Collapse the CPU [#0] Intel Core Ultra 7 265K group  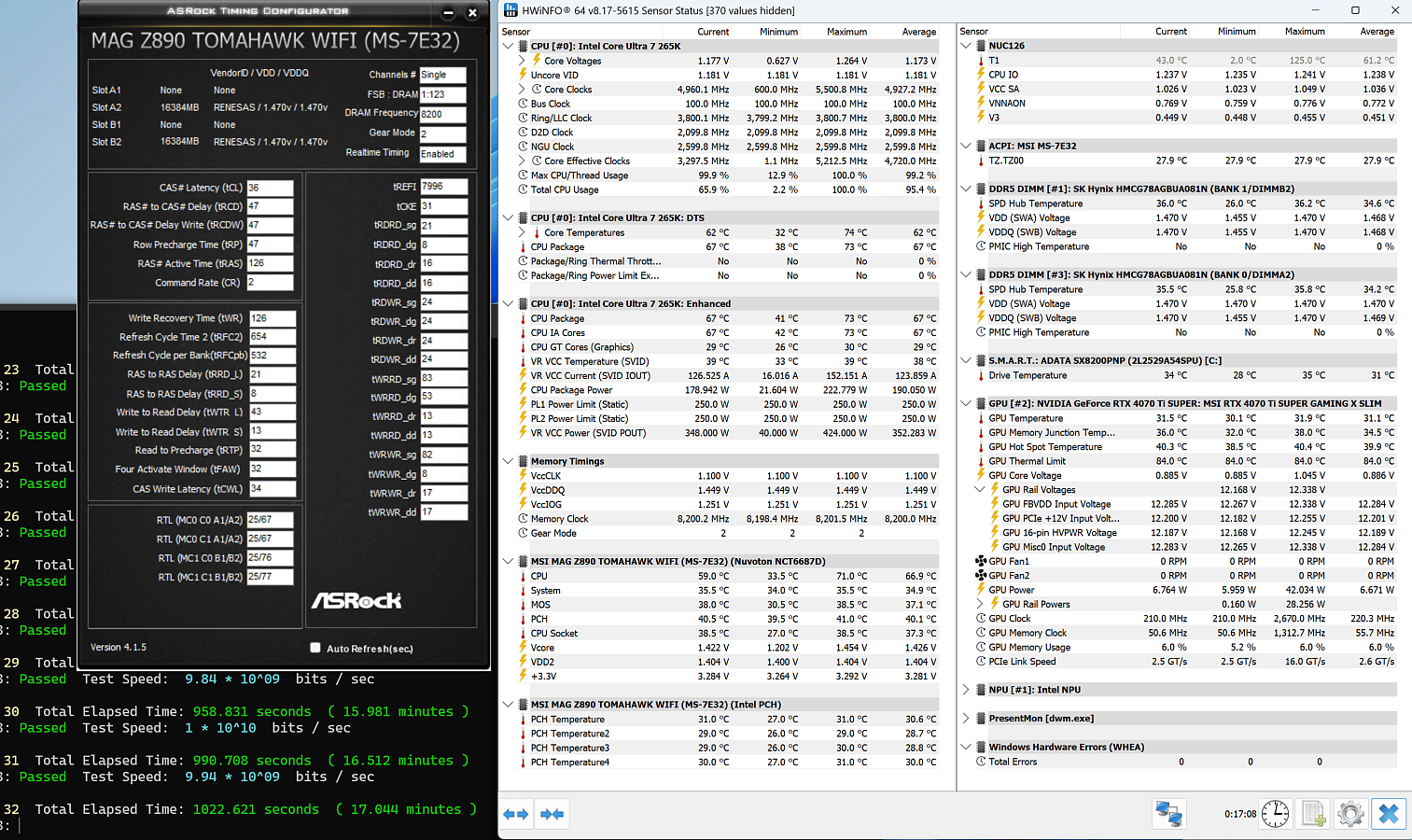pyautogui.click(x=509, y=46)
